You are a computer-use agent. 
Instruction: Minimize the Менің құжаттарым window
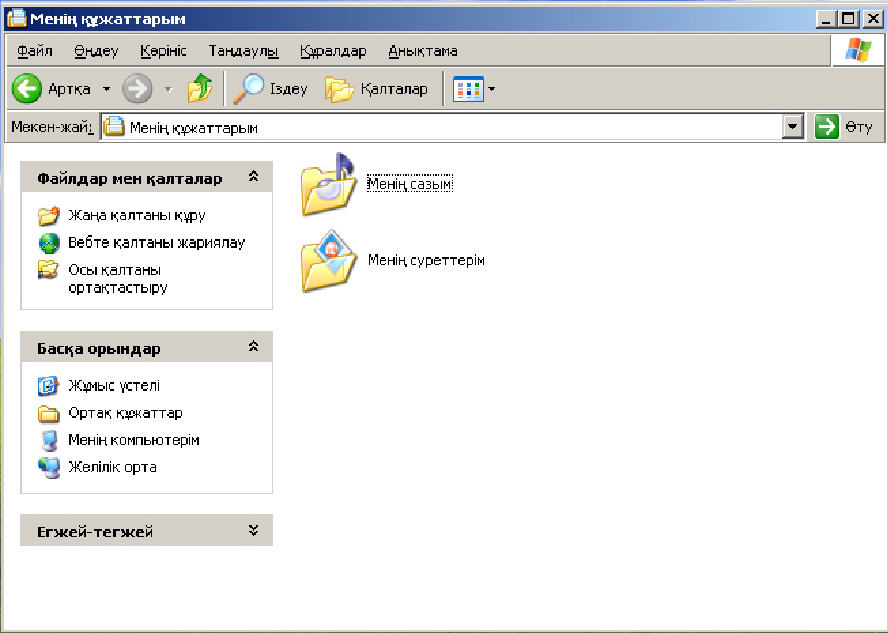tap(826, 19)
